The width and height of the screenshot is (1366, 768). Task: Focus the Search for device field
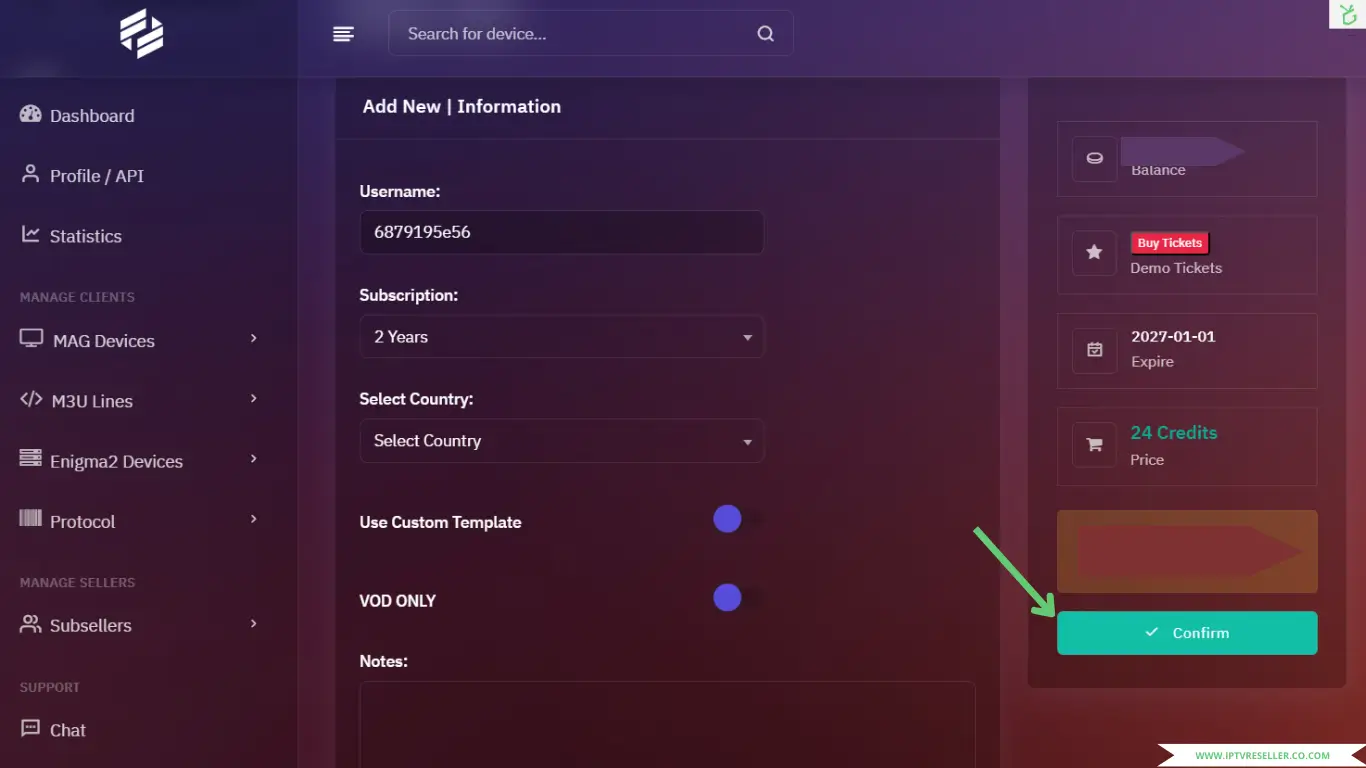pyautogui.click(x=575, y=34)
